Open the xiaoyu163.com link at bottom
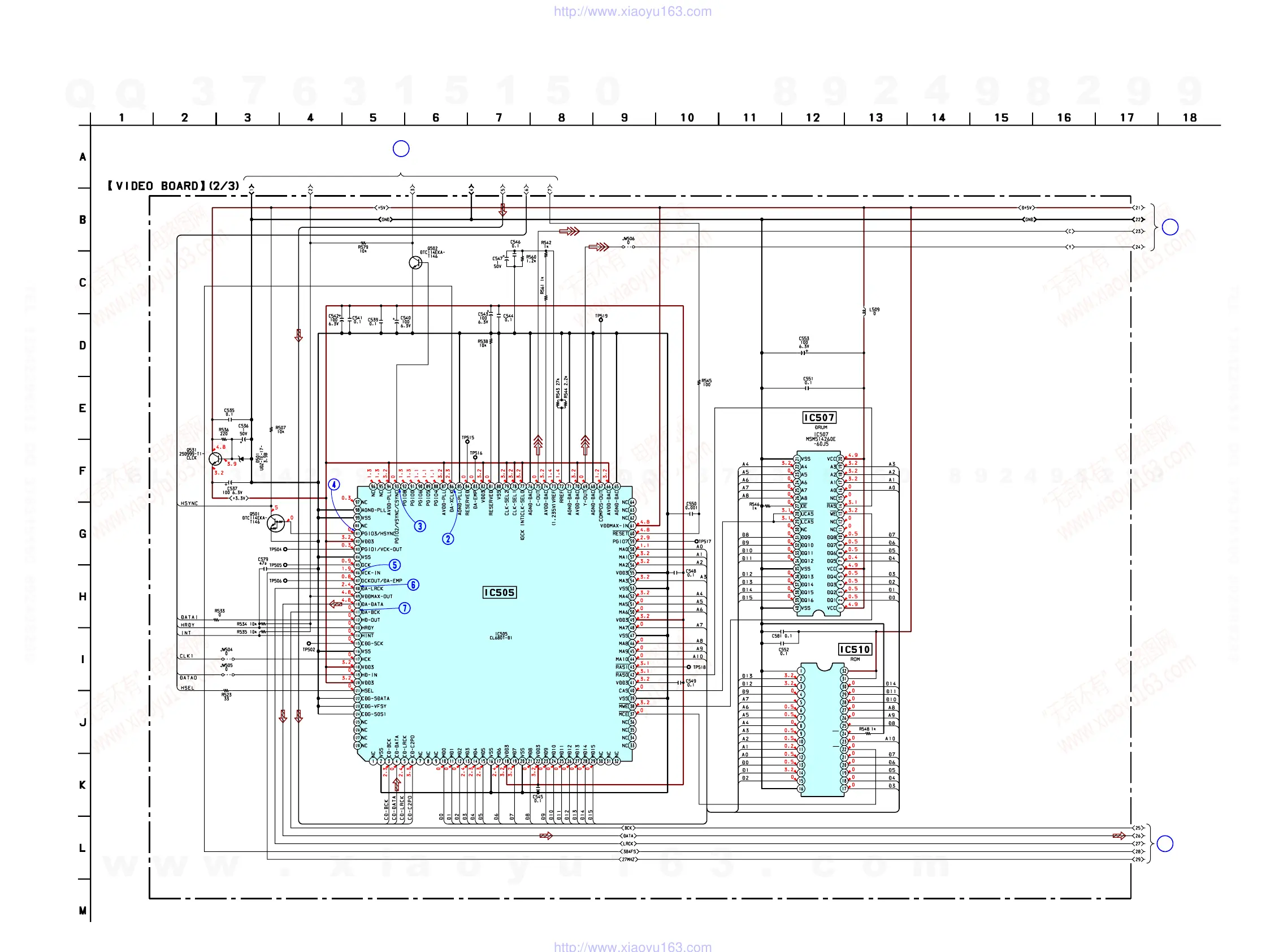The width and height of the screenshot is (1266, 952). click(632, 946)
